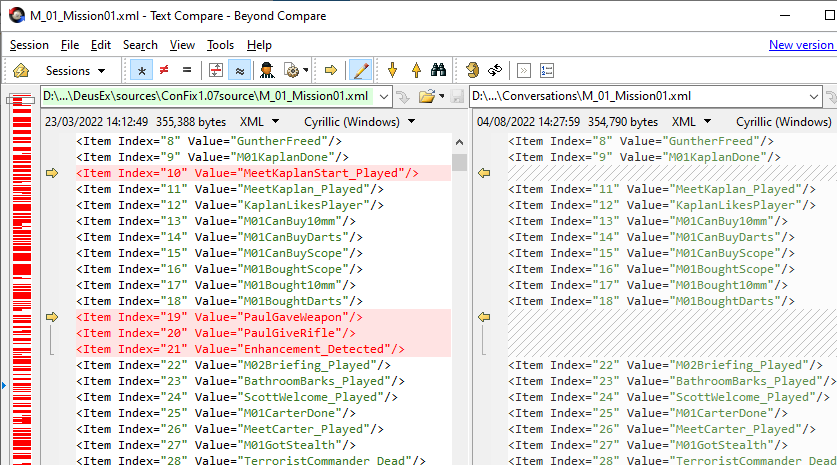This screenshot has height=465, width=837.
Task: Click left pane scrollbar up arrow
Action: click(459, 142)
